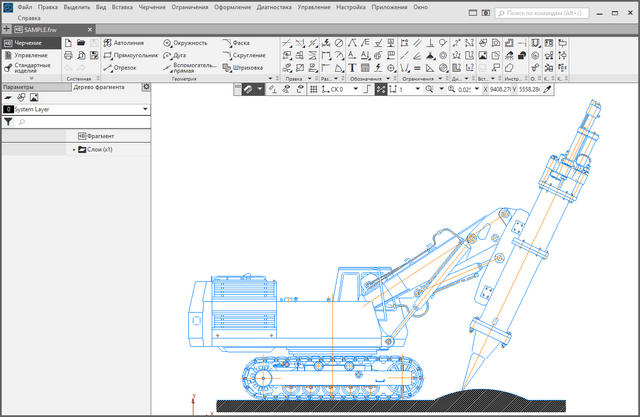Toggle the highlighted snap mode button
Image resolution: width=640 pixels, height=417 pixels.
(x=381, y=89)
